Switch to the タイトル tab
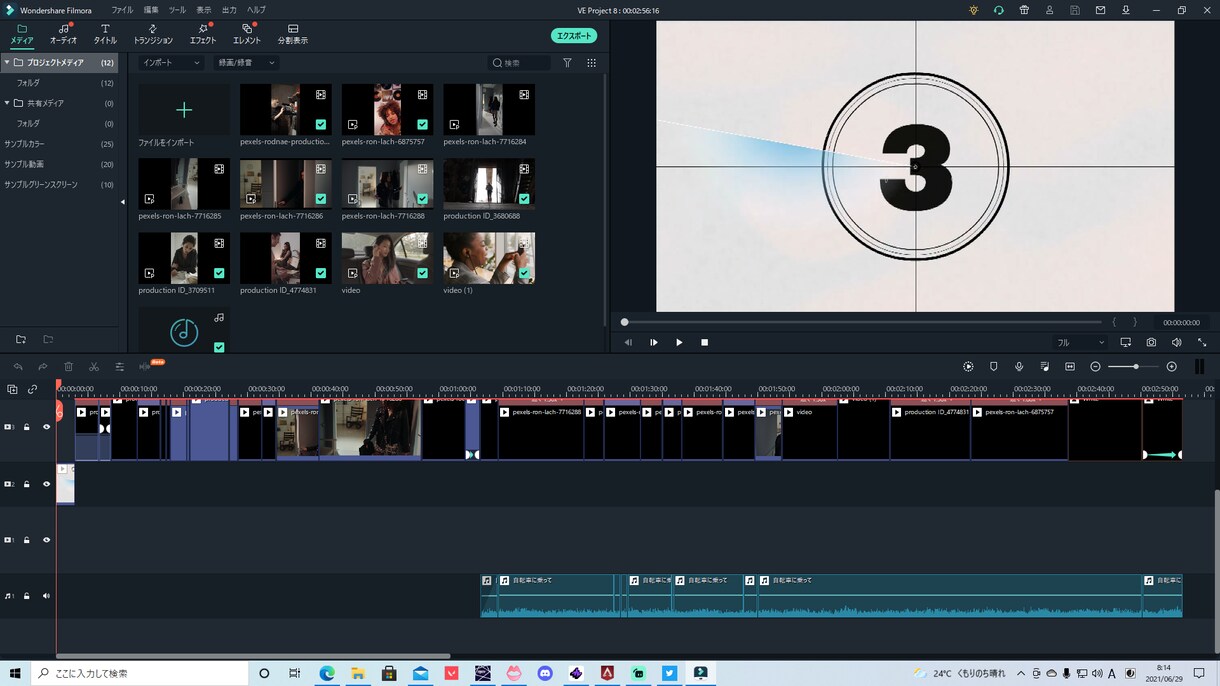The height and width of the screenshot is (686, 1220). (105, 34)
